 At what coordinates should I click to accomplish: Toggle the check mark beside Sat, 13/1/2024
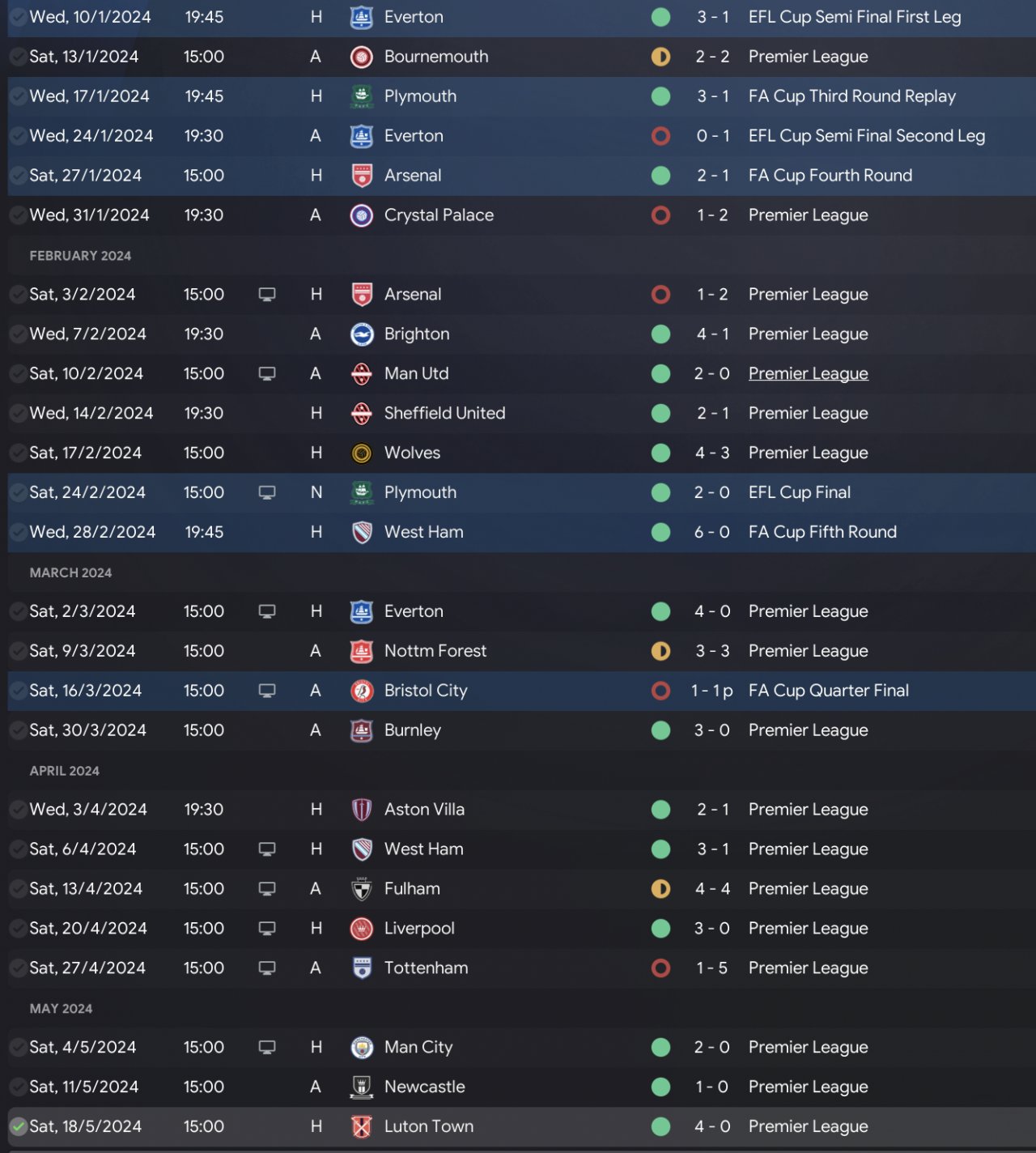[18, 57]
